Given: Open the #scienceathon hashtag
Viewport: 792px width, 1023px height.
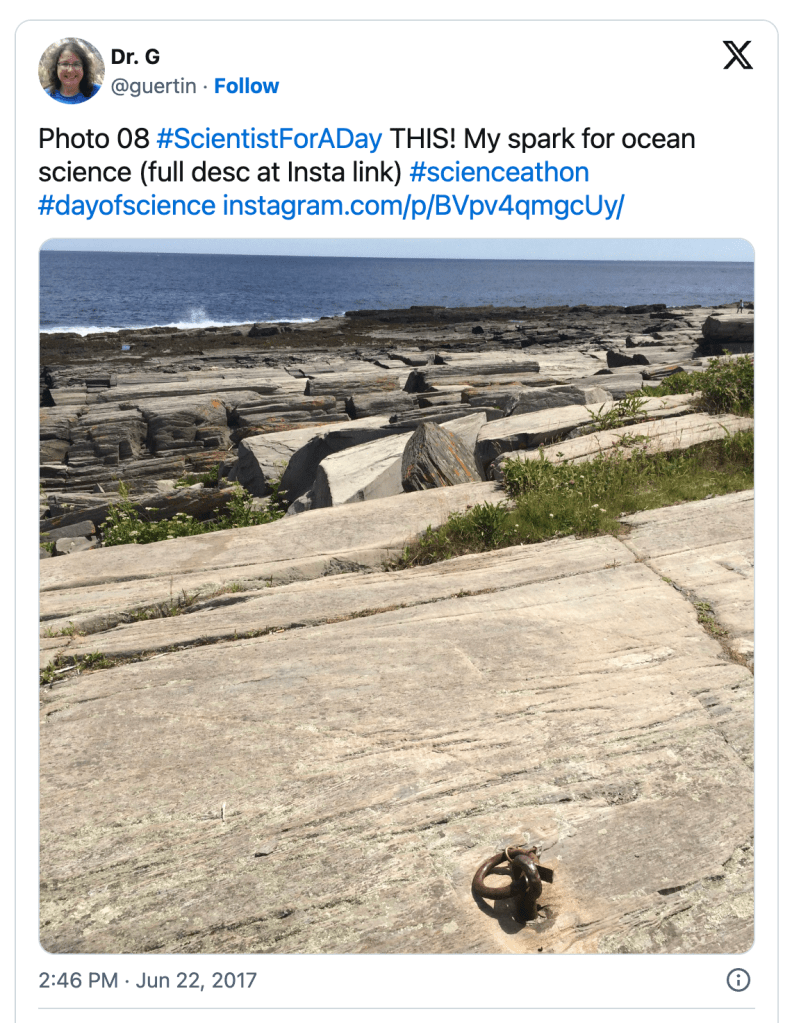Looking at the screenshot, I should tap(499, 172).
